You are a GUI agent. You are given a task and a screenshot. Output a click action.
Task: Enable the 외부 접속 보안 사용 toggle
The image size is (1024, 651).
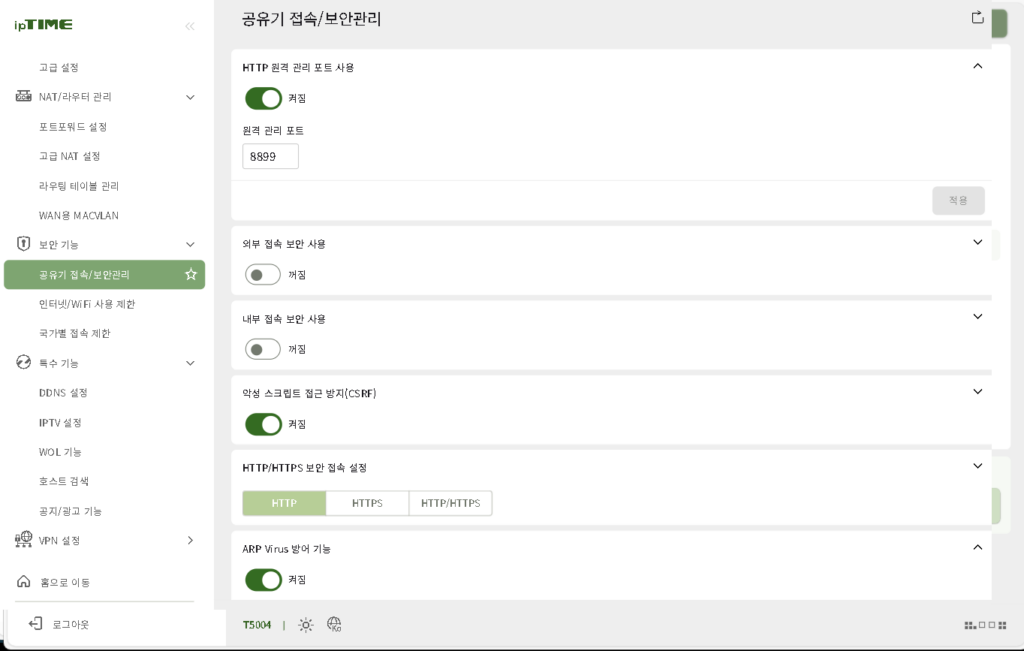[x=263, y=274]
